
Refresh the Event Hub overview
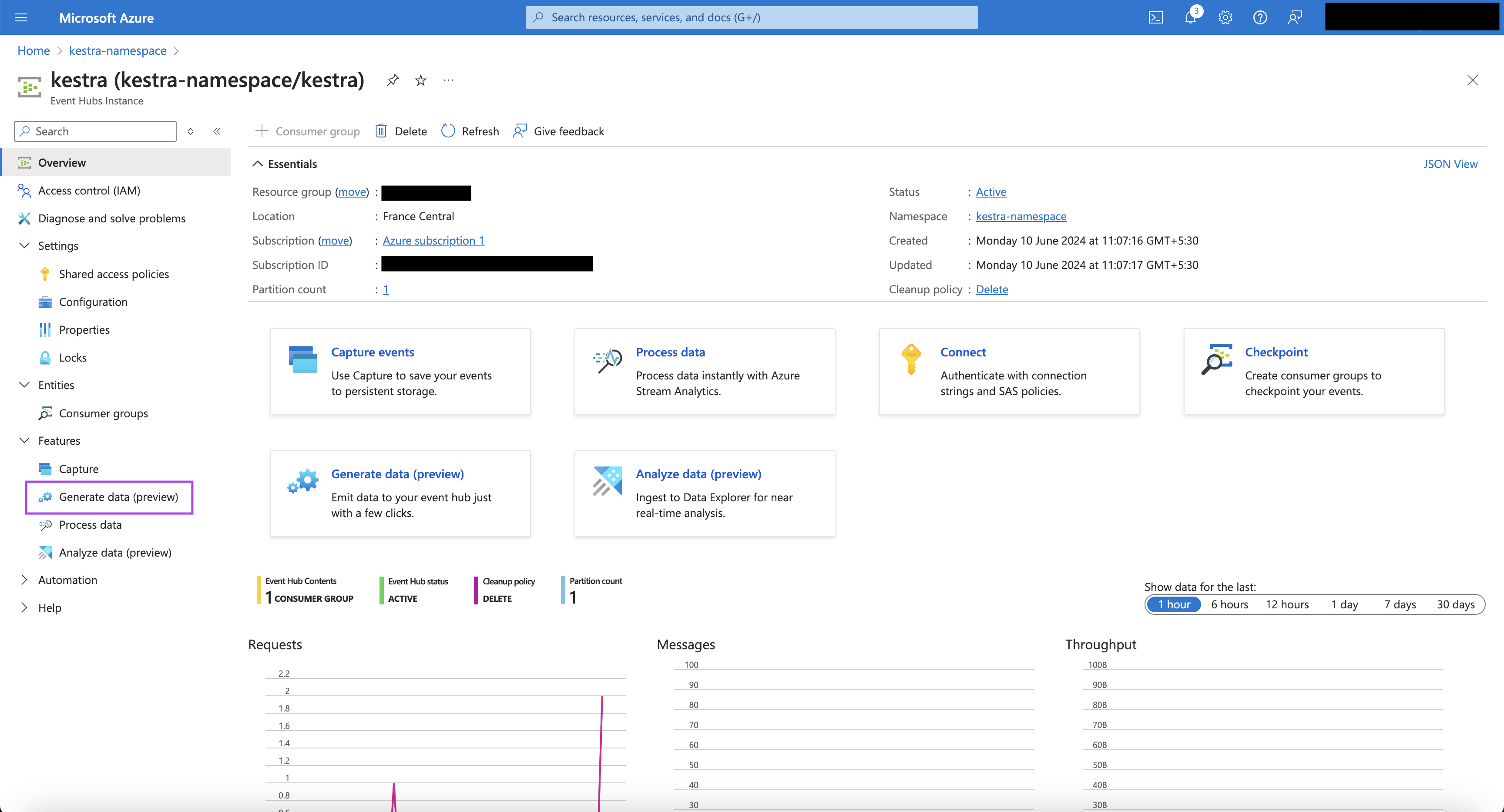point(470,131)
